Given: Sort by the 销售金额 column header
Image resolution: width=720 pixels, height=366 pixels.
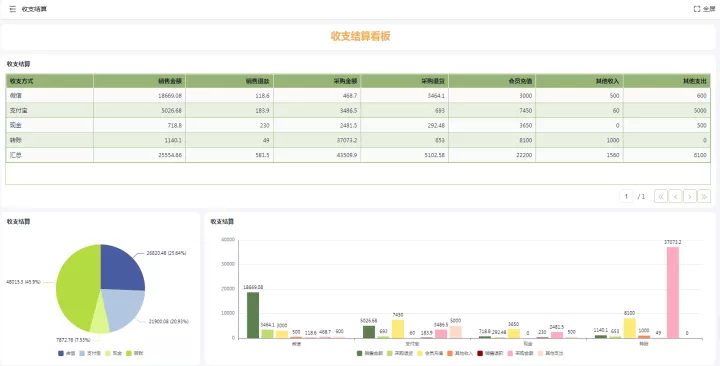Looking at the screenshot, I should click(140, 81).
